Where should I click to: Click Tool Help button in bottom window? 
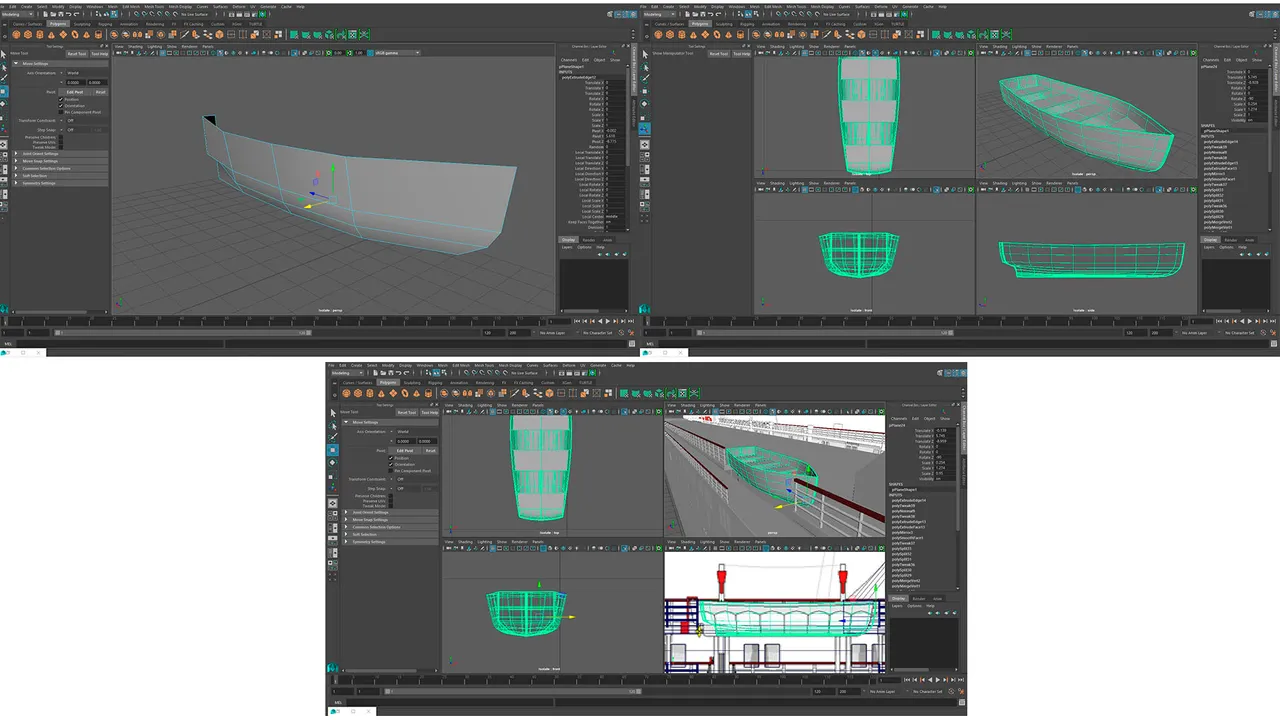429,412
